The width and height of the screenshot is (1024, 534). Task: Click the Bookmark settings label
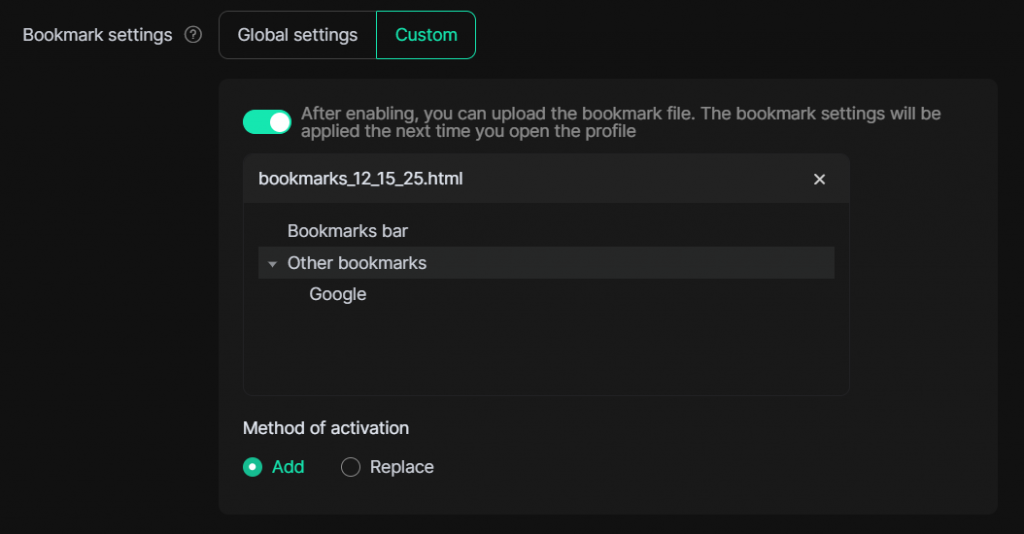coord(97,35)
